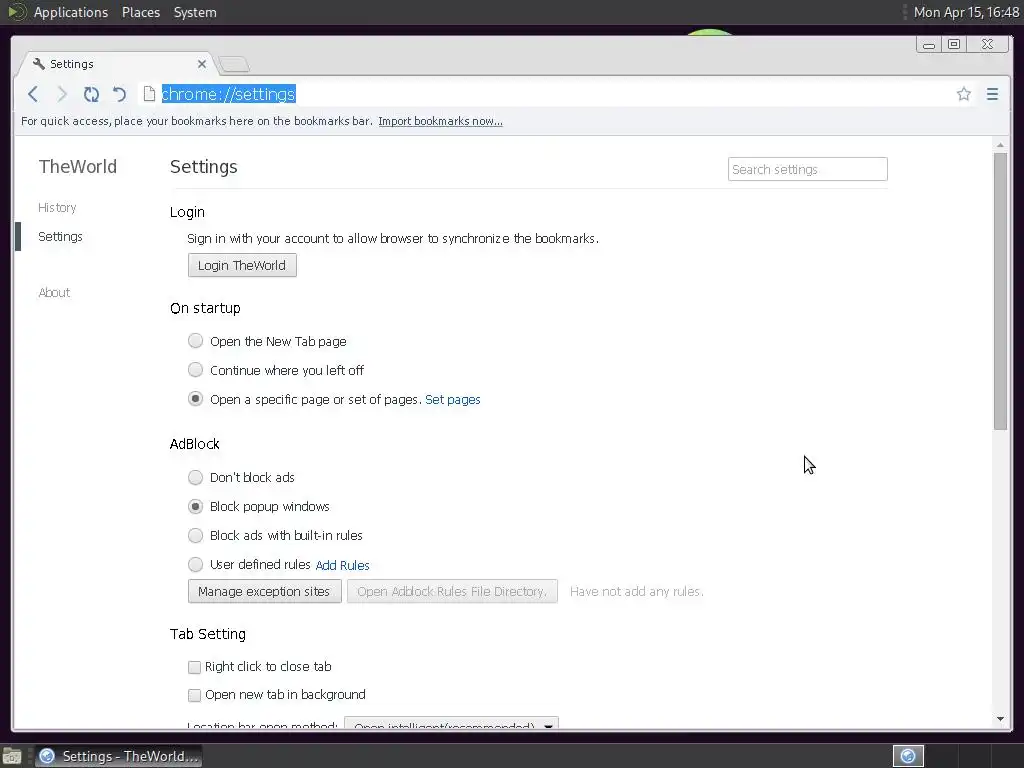Click Manage exception sites button
The width and height of the screenshot is (1024, 768).
tap(264, 591)
